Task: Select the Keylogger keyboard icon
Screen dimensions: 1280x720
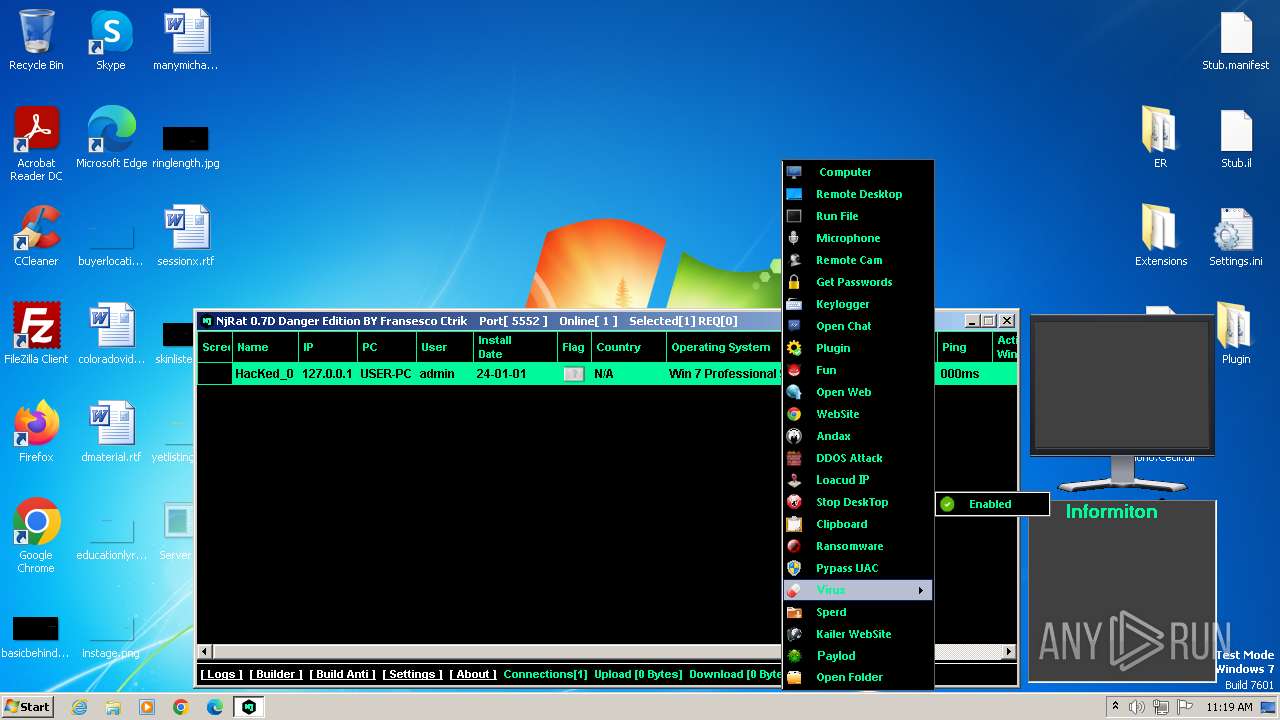Action: pyautogui.click(x=794, y=304)
